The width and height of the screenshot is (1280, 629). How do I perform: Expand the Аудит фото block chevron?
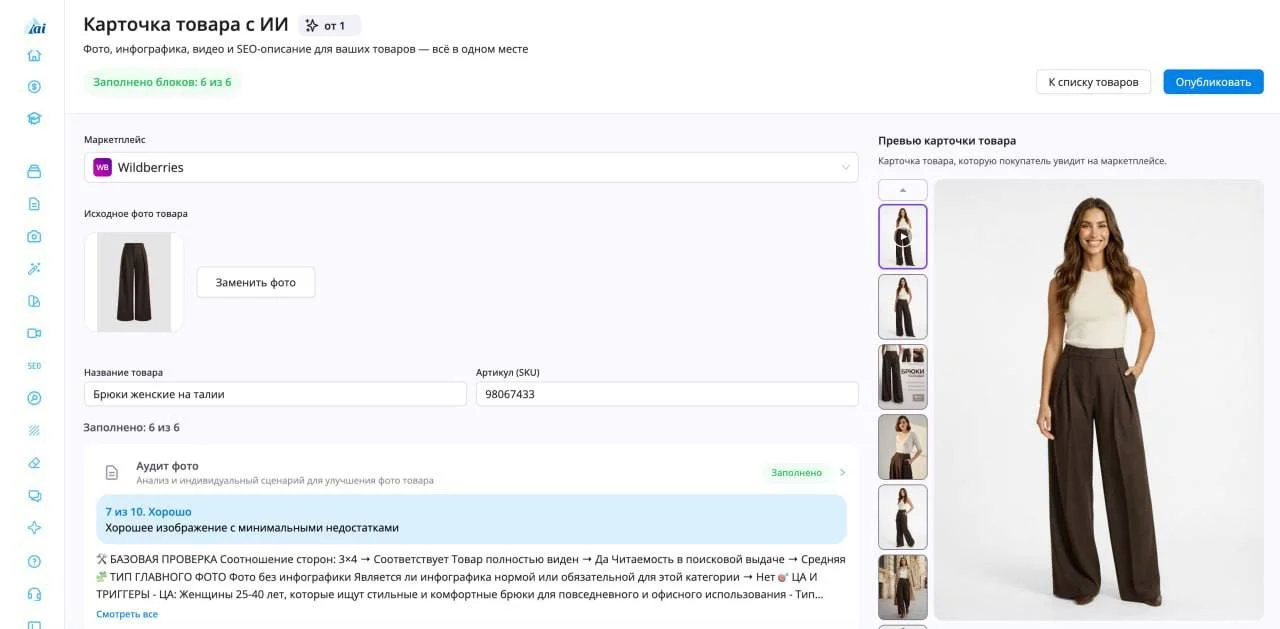point(842,472)
